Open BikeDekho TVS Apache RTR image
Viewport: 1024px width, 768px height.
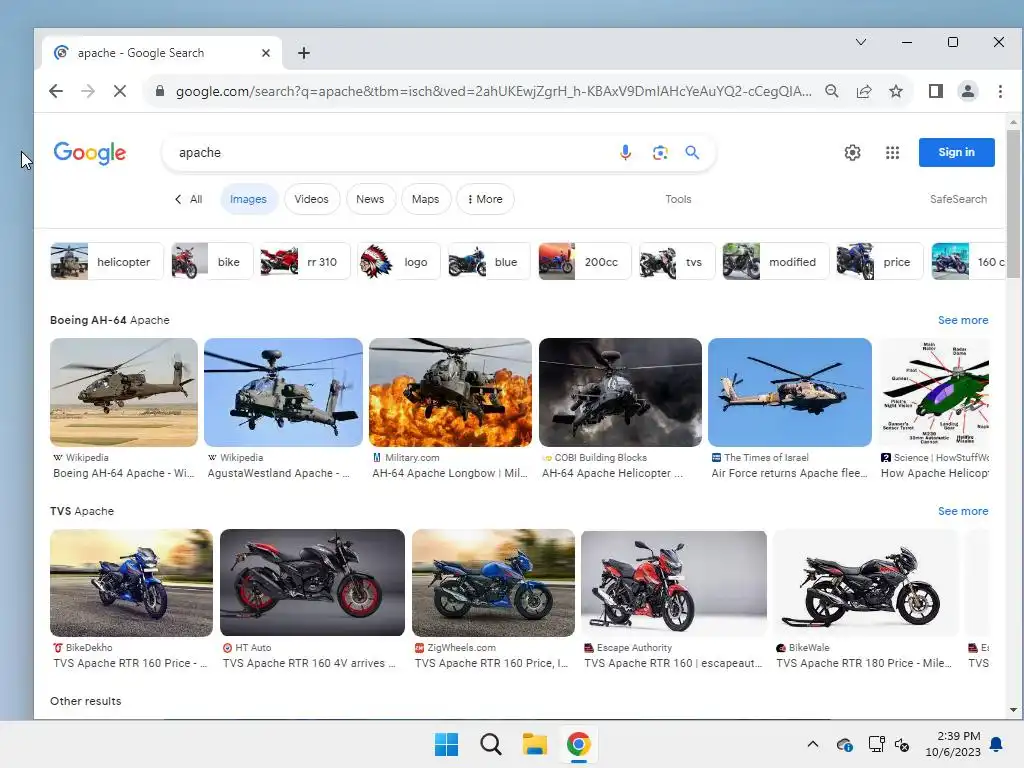(x=131, y=583)
